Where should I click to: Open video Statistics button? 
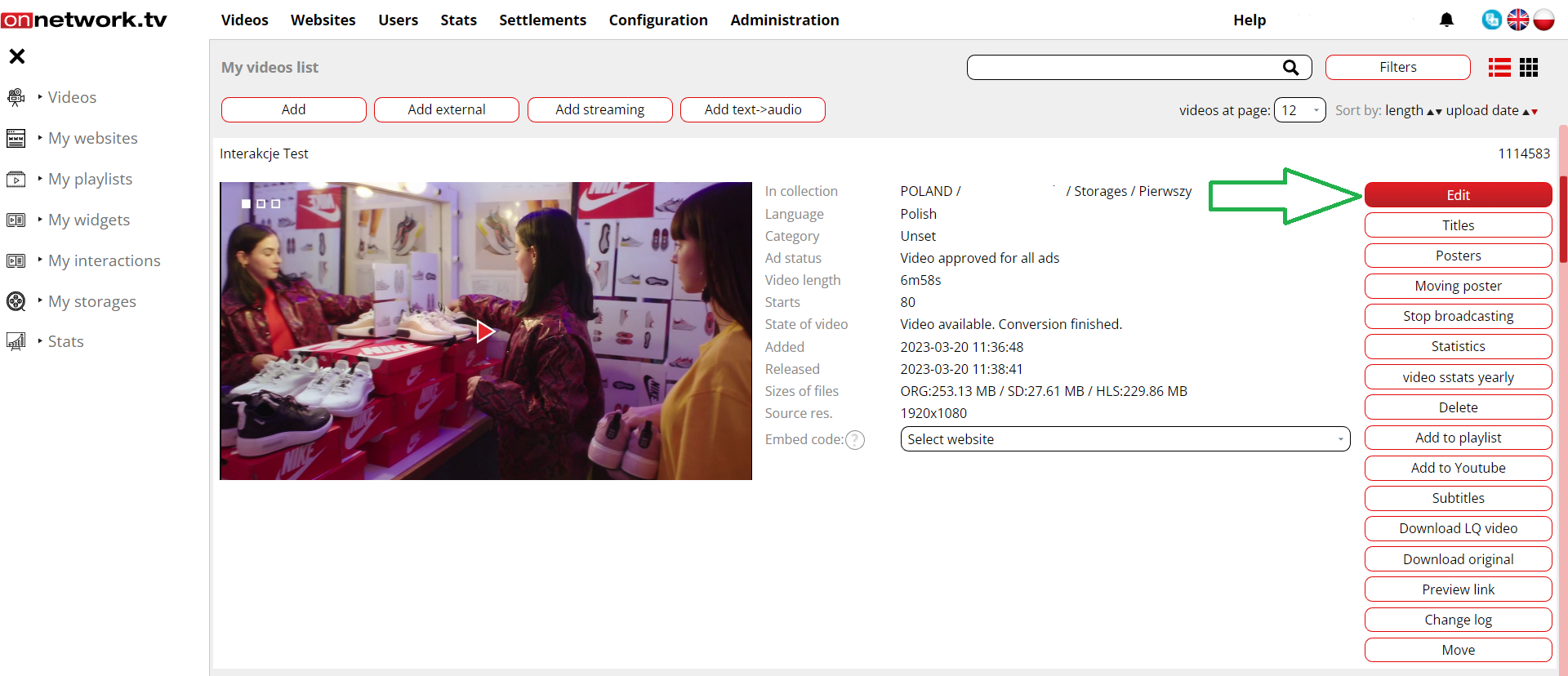point(1458,346)
